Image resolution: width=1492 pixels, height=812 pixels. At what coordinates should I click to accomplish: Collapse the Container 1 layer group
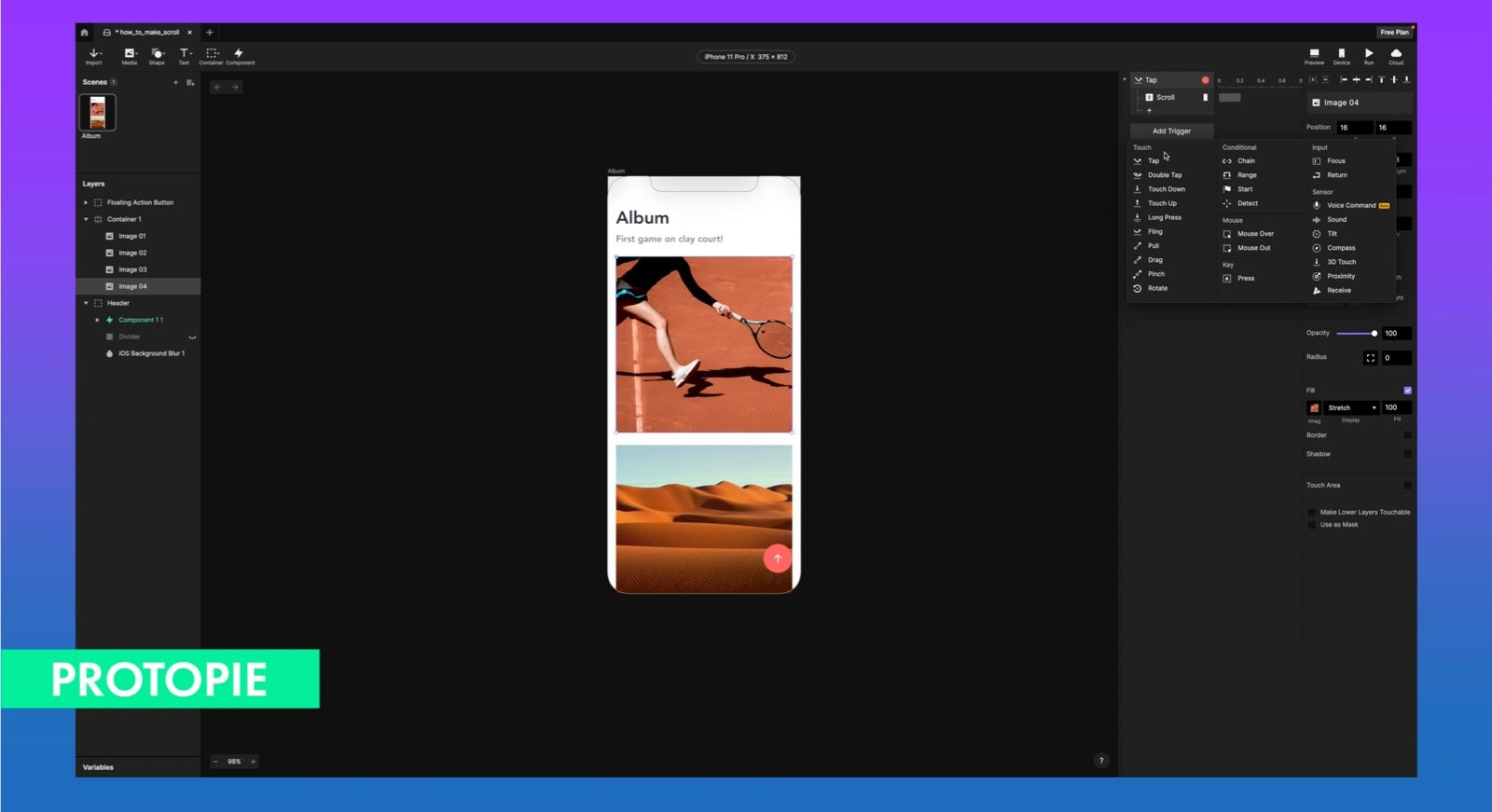pyautogui.click(x=86, y=219)
